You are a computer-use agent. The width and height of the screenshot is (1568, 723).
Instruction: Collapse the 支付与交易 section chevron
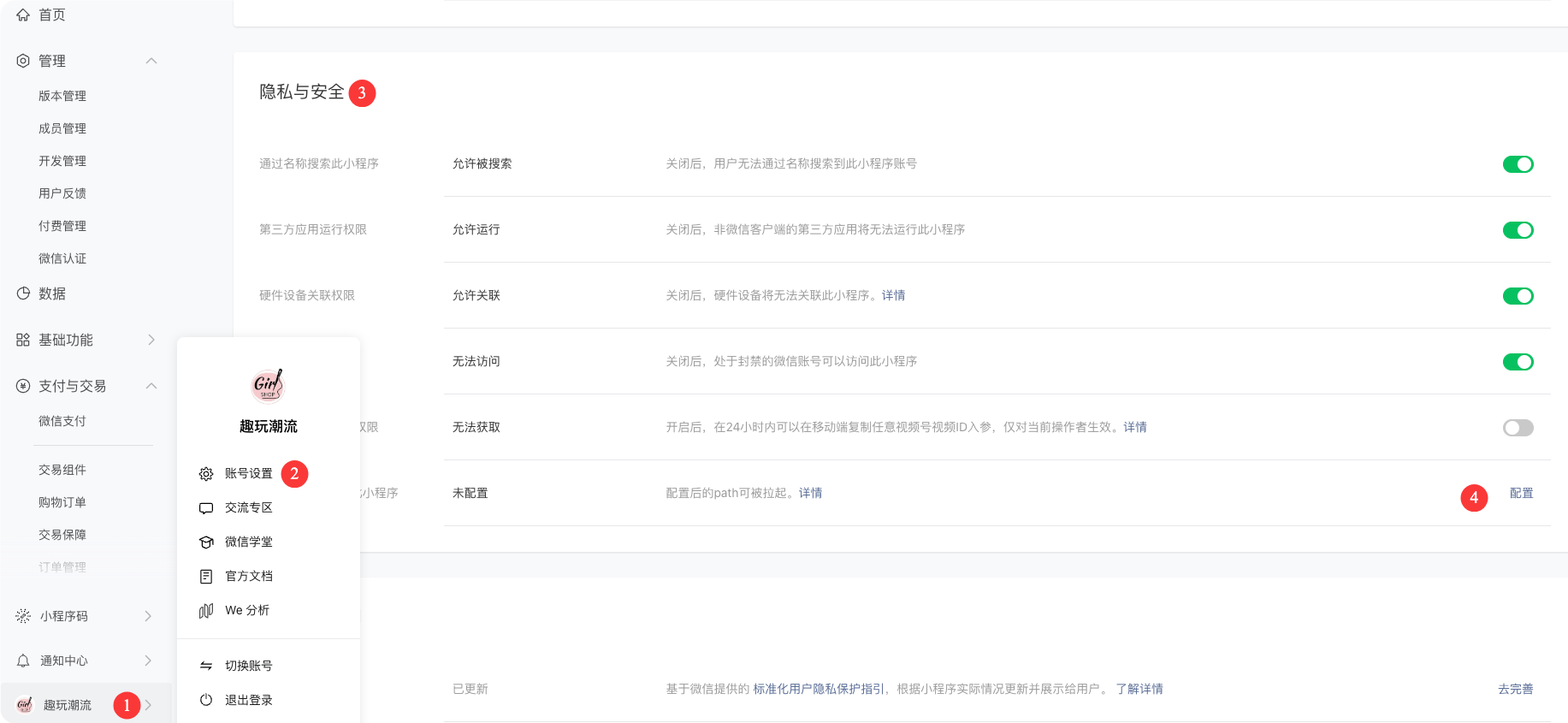point(151,386)
